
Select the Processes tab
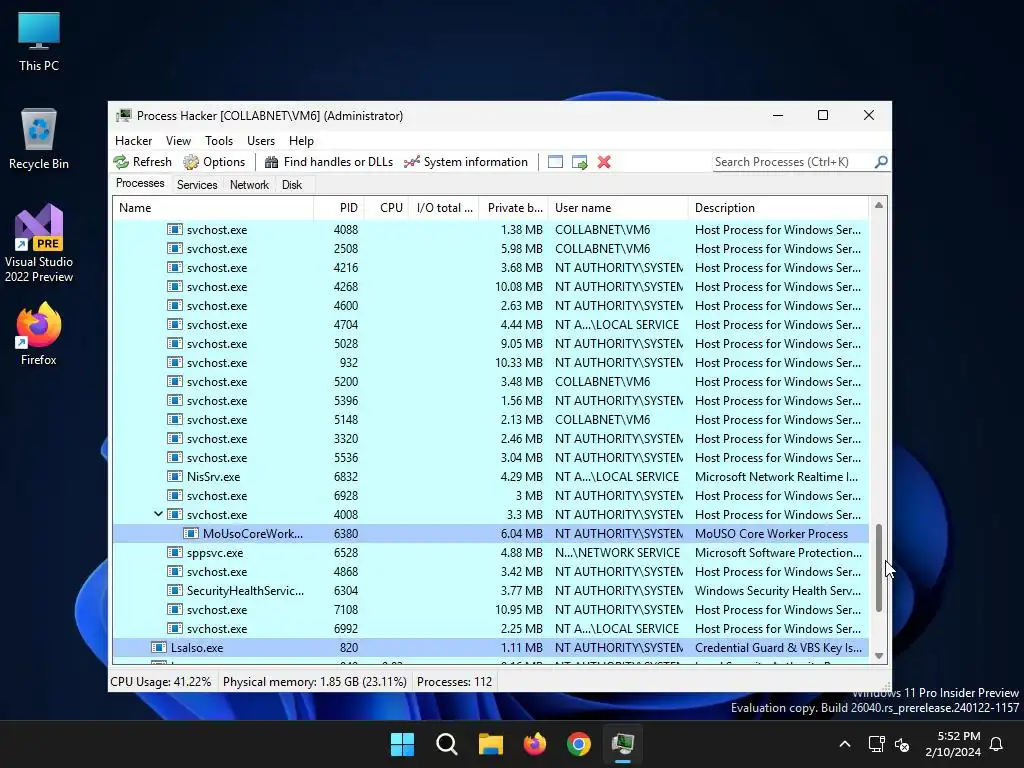click(140, 184)
